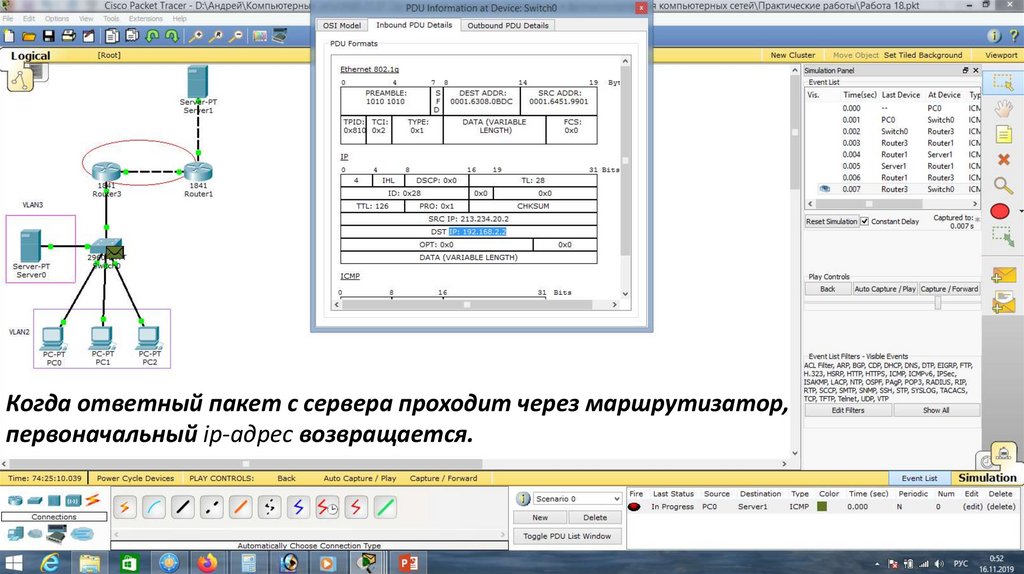Click the Print icon in the toolbar
The height and width of the screenshot is (574, 1024).
click(65, 35)
